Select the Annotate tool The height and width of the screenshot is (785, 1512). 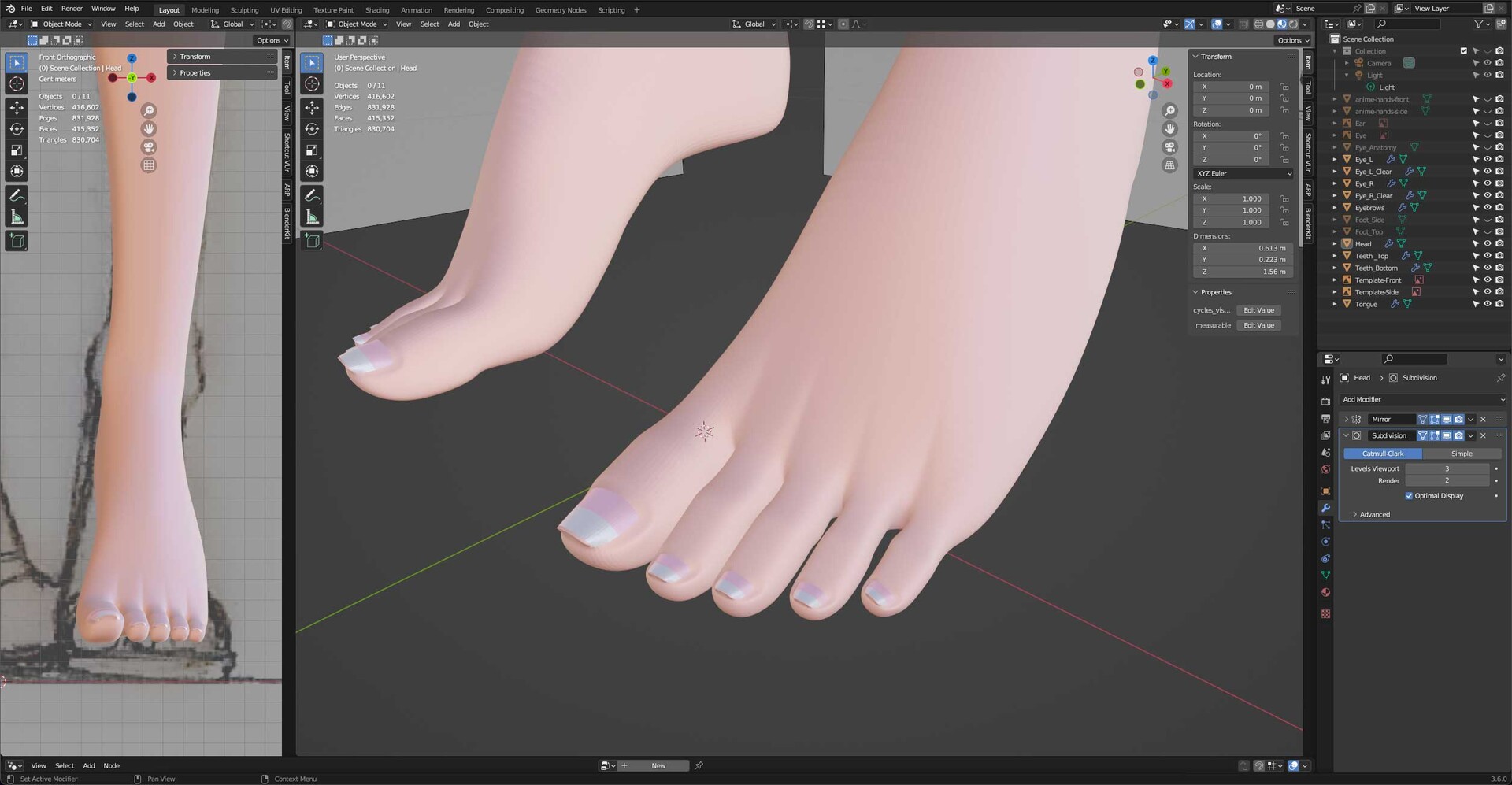click(x=17, y=195)
